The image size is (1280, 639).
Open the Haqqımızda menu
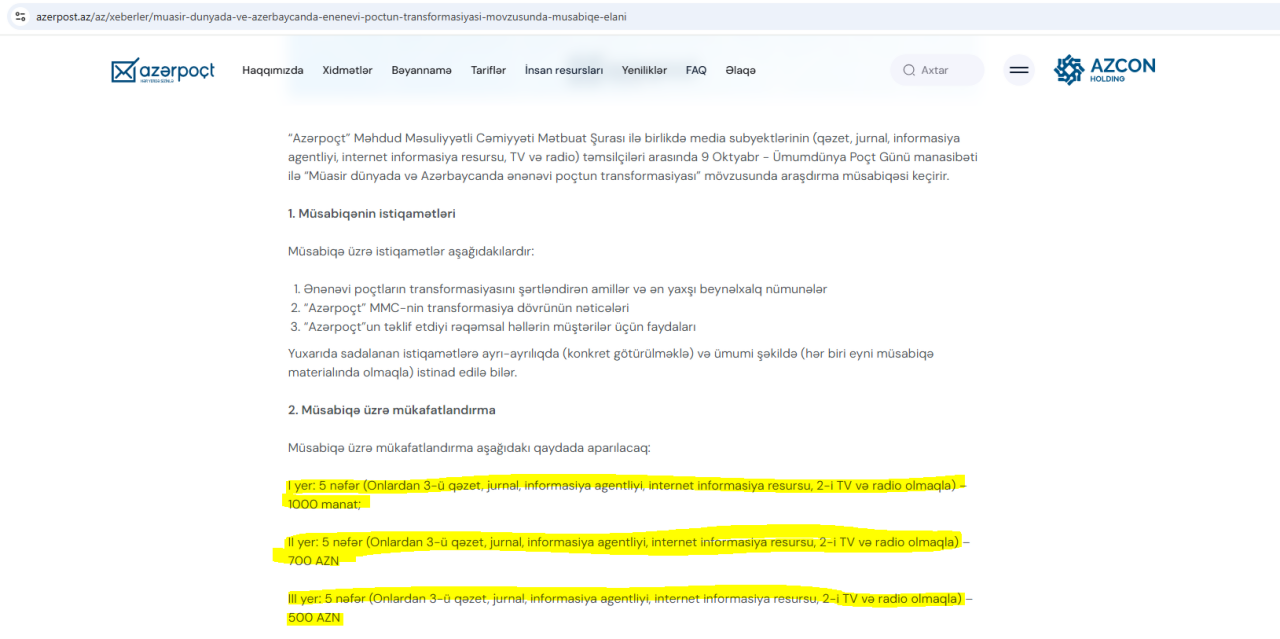click(x=272, y=70)
